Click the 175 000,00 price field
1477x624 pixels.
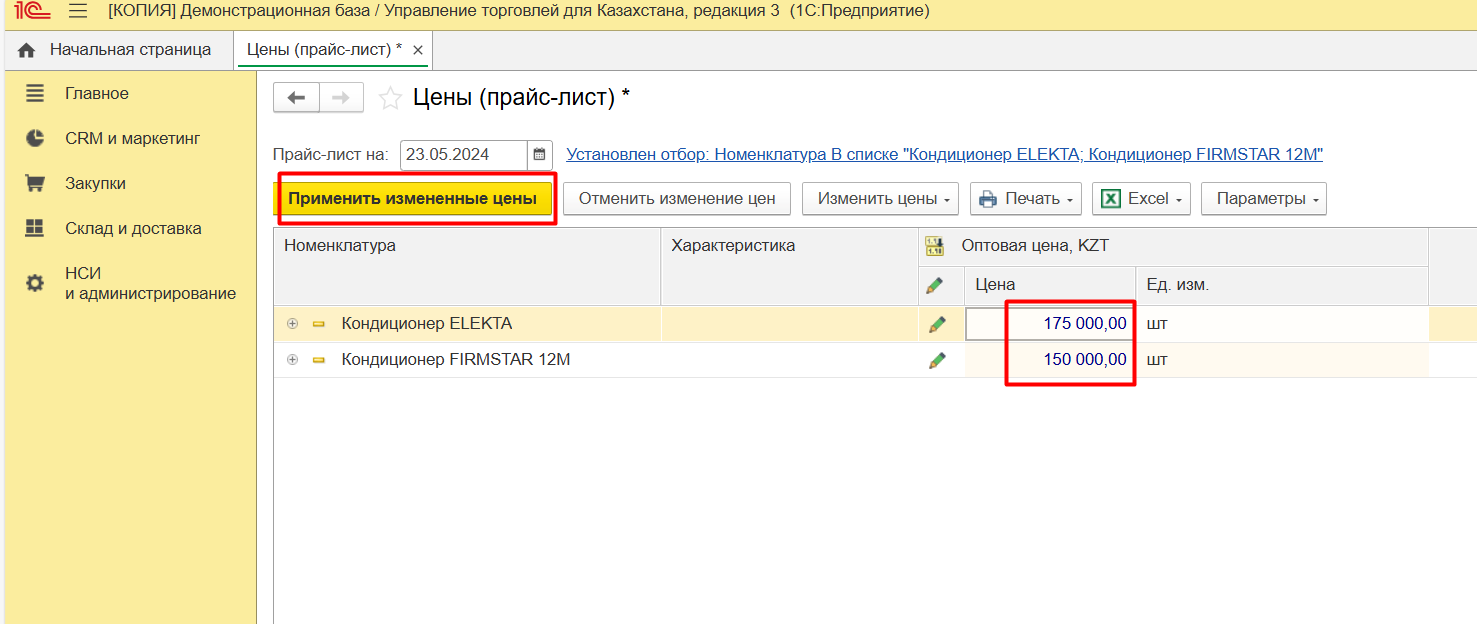coord(1050,324)
